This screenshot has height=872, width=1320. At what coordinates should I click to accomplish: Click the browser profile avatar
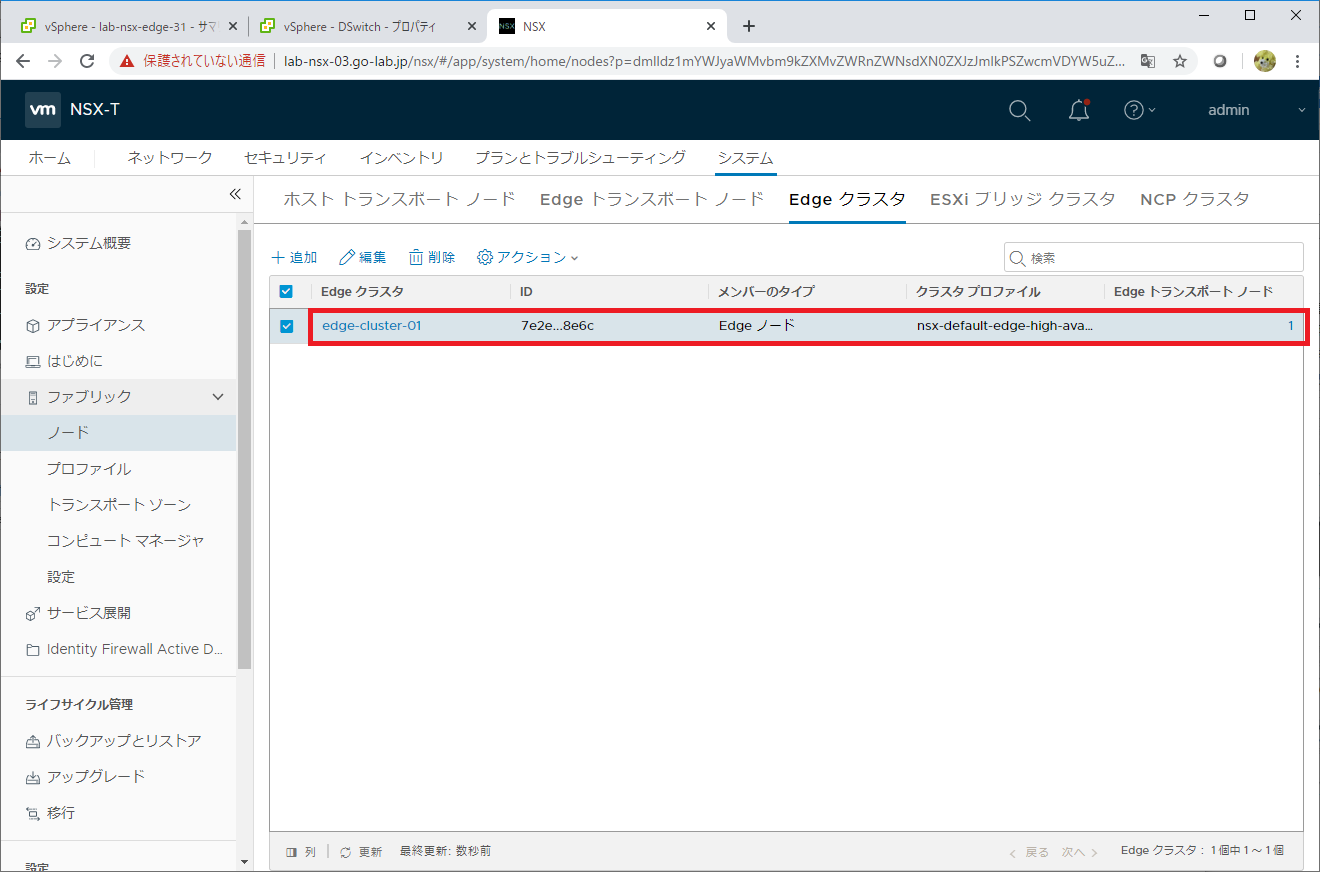pos(1265,61)
